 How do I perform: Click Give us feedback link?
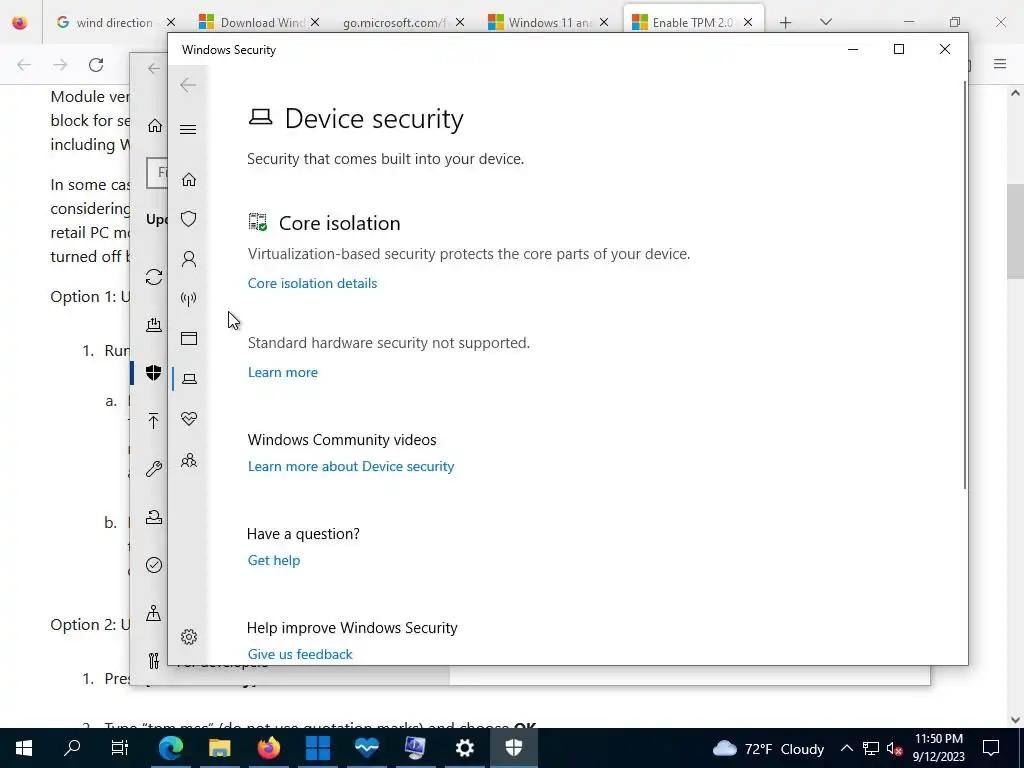tap(300, 654)
